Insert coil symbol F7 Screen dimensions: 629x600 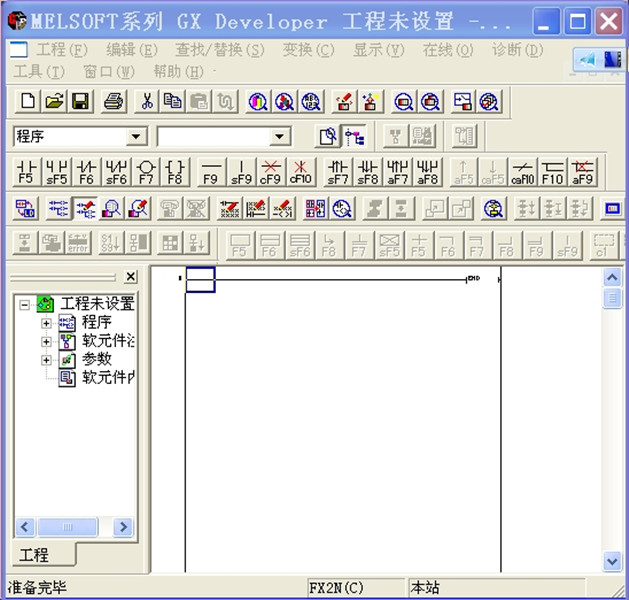point(146,172)
